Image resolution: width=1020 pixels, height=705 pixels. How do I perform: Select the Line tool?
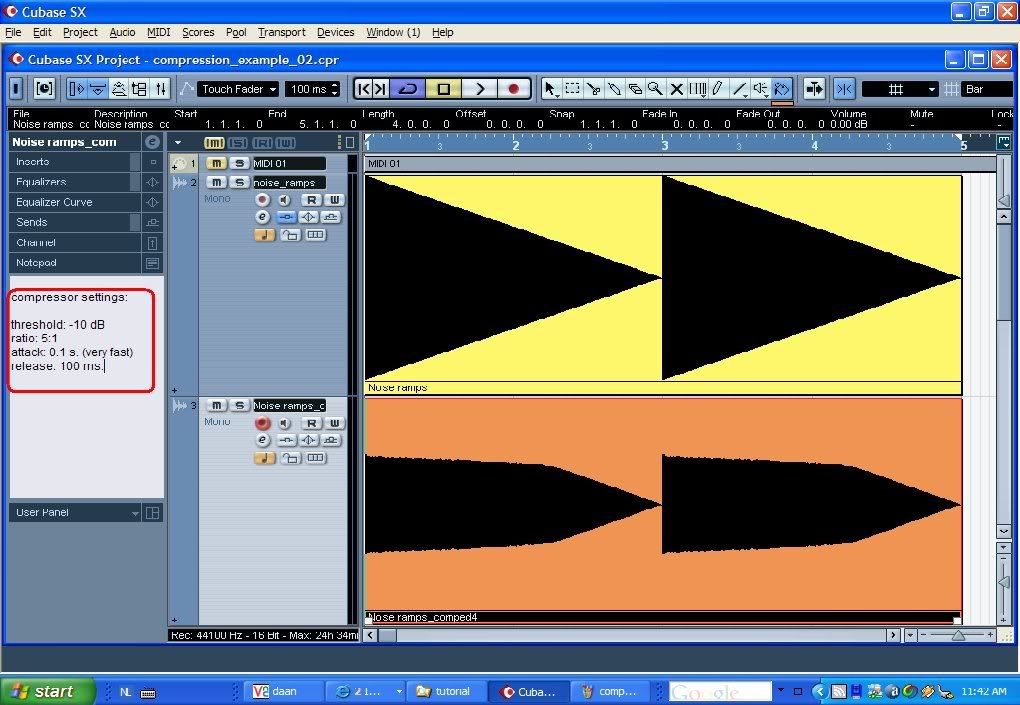739,88
